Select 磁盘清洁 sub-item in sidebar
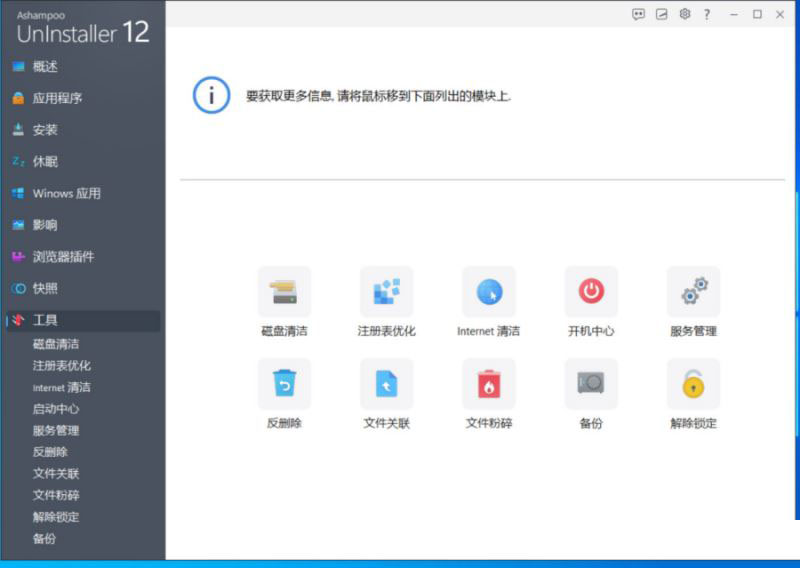 tap(56, 344)
